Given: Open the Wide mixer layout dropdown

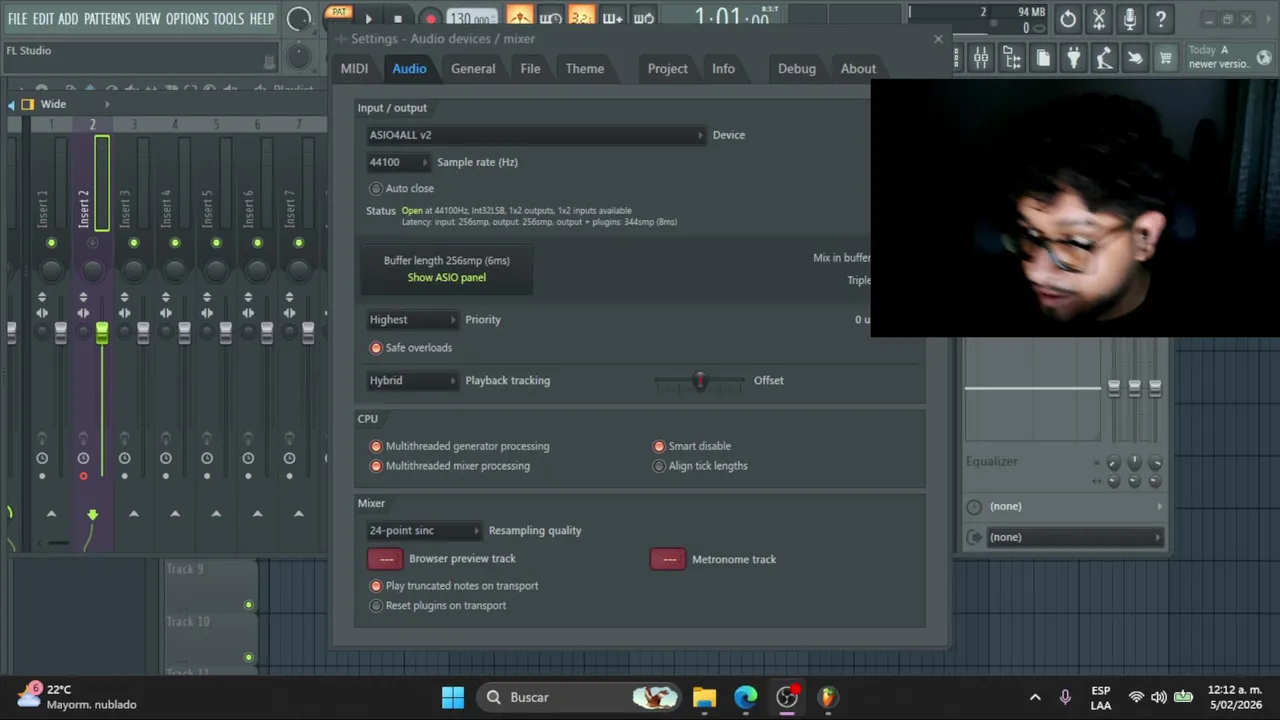Looking at the screenshot, I should point(64,104).
